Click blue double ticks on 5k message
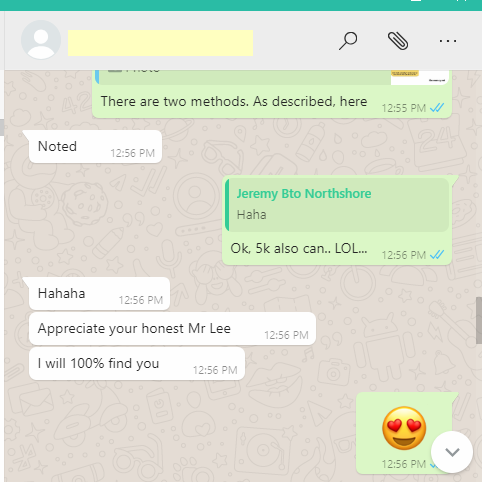This screenshot has height=482, width=482. [x=437, y=255]
